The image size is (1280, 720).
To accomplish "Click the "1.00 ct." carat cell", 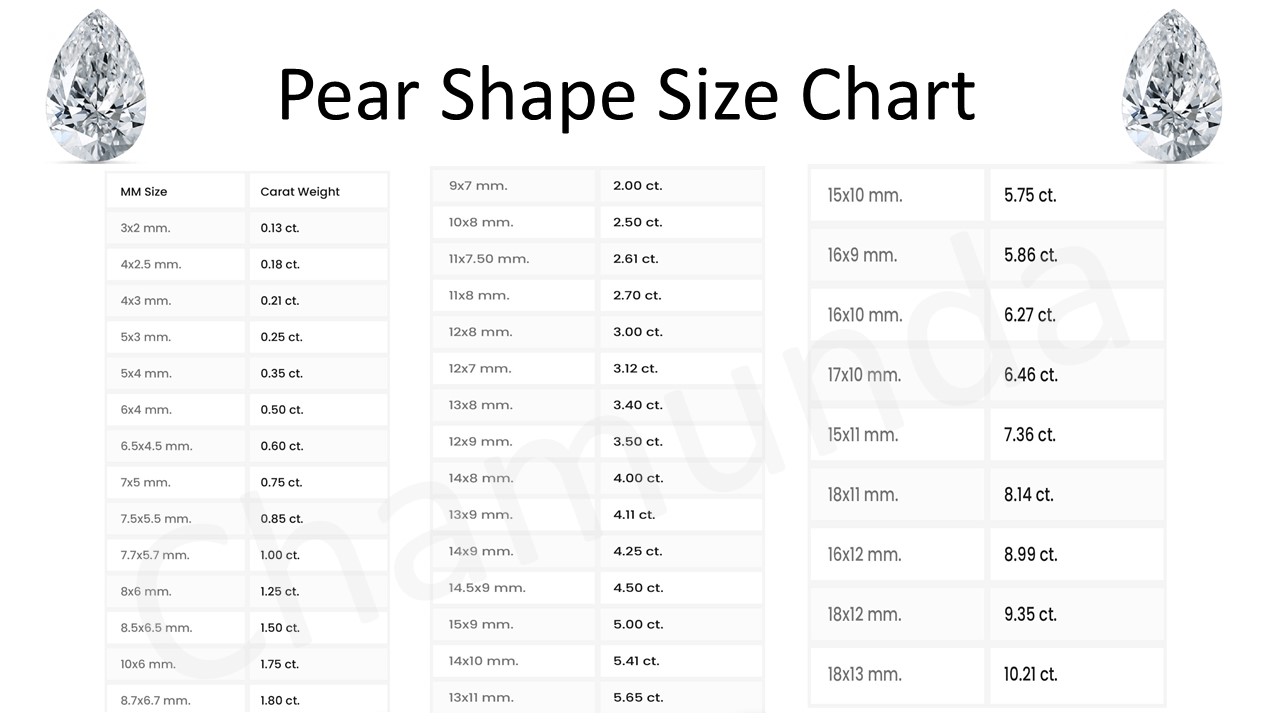I will coord(281,555).
